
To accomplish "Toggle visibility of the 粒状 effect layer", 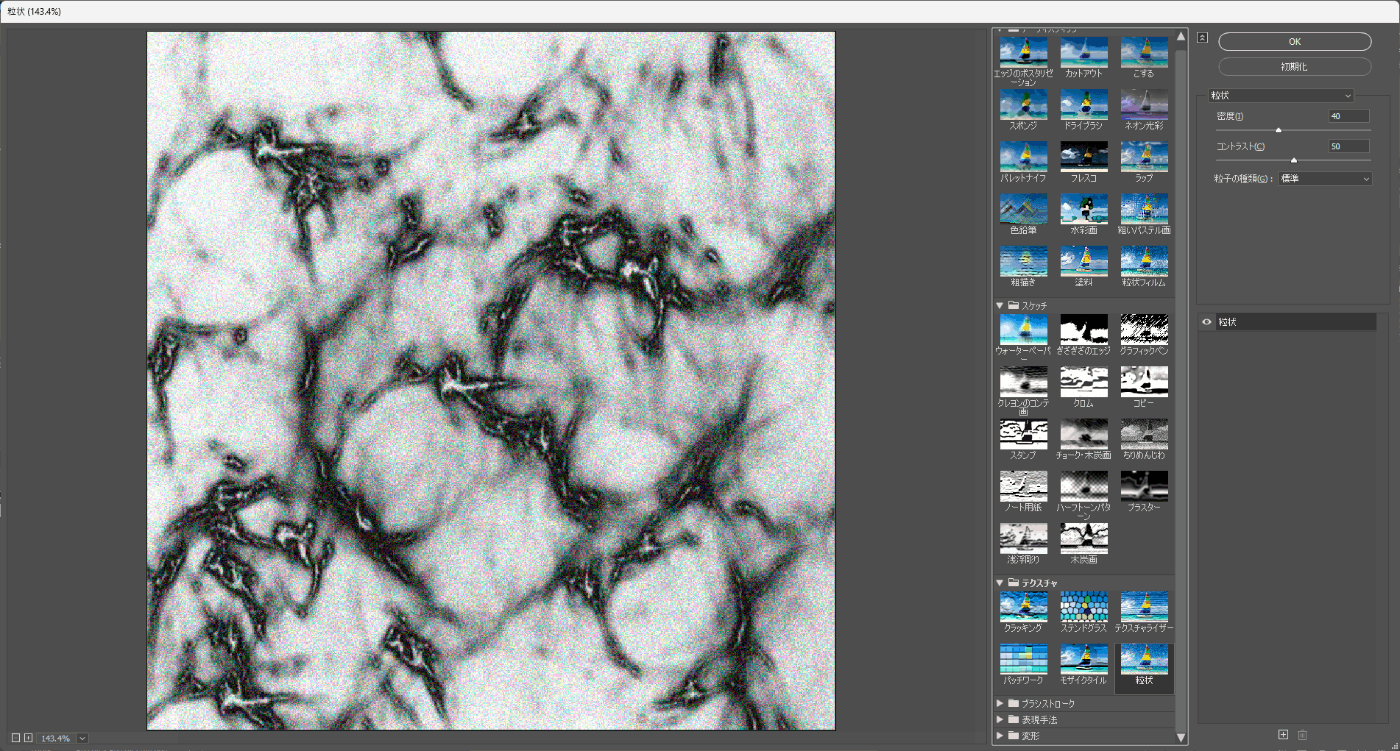I will pyautogui.click(x=1207, y=322).
